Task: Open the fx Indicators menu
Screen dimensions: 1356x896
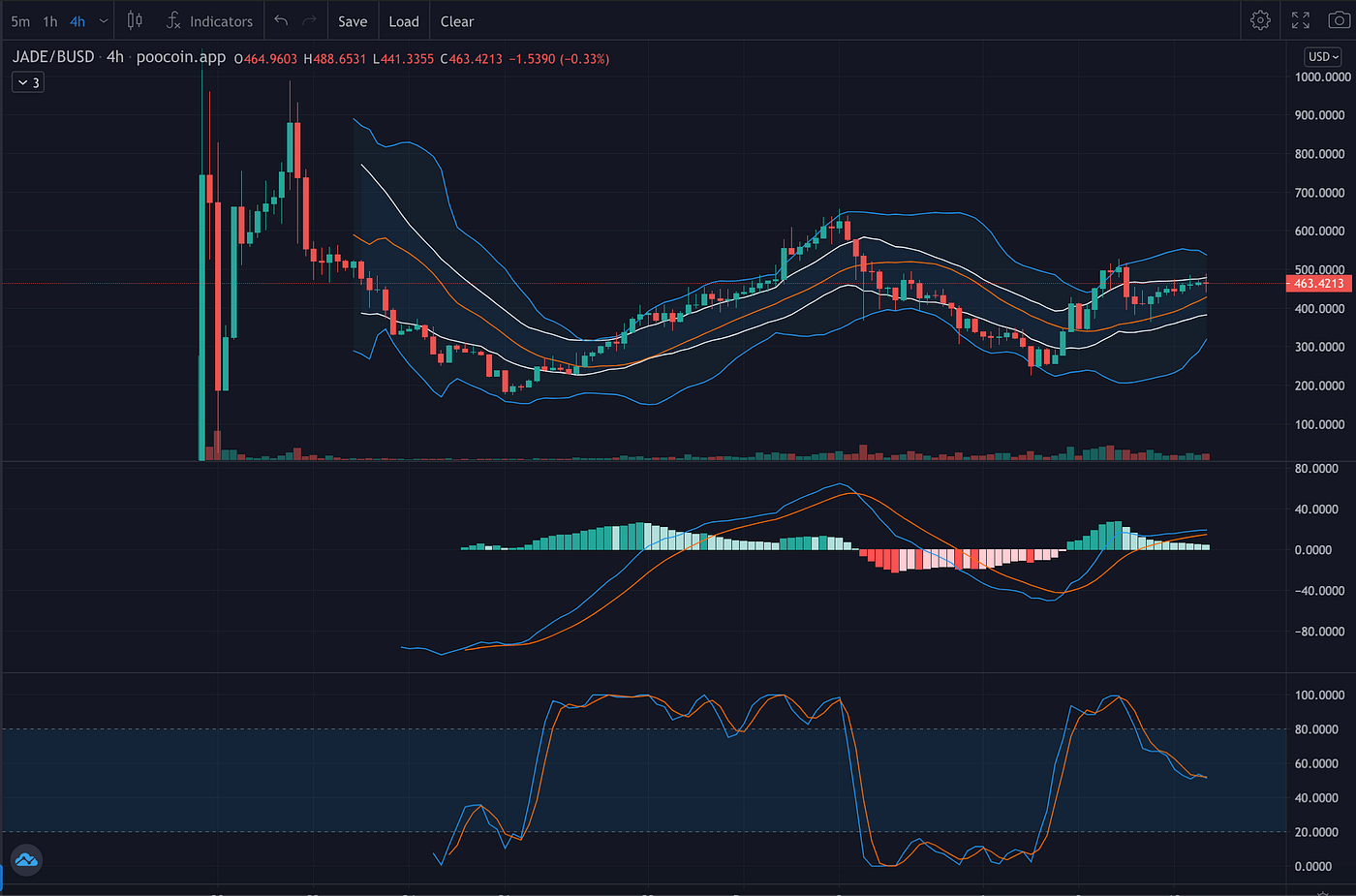Action: coord(209,21)
